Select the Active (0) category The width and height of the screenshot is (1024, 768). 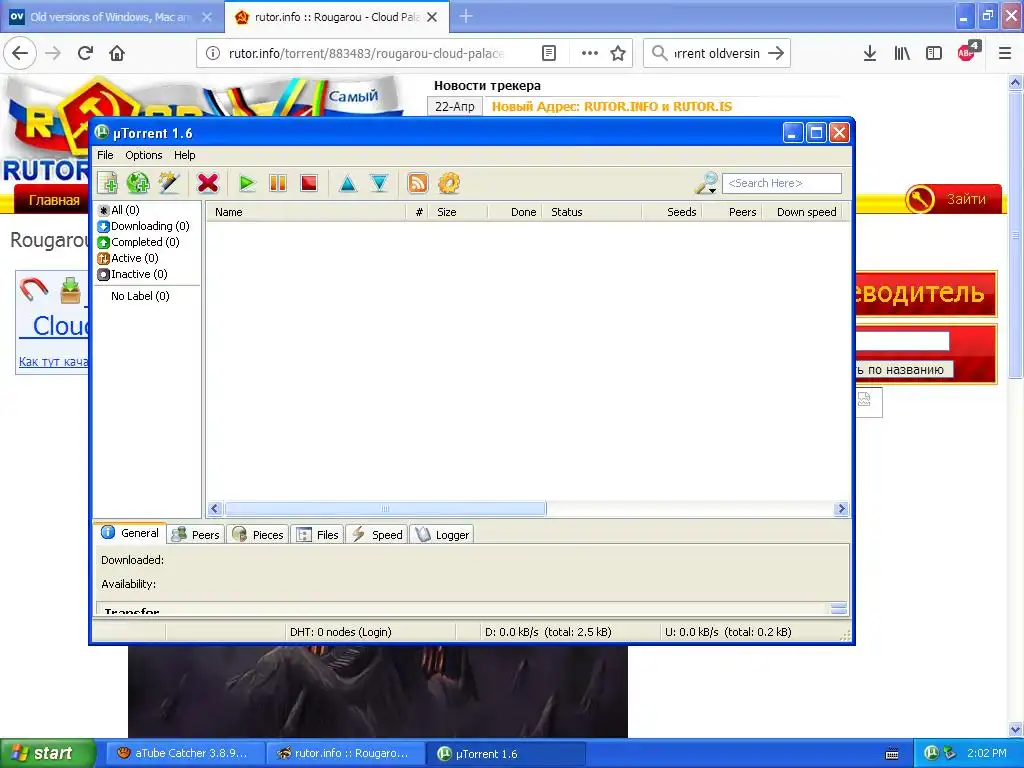coord(128,258)
